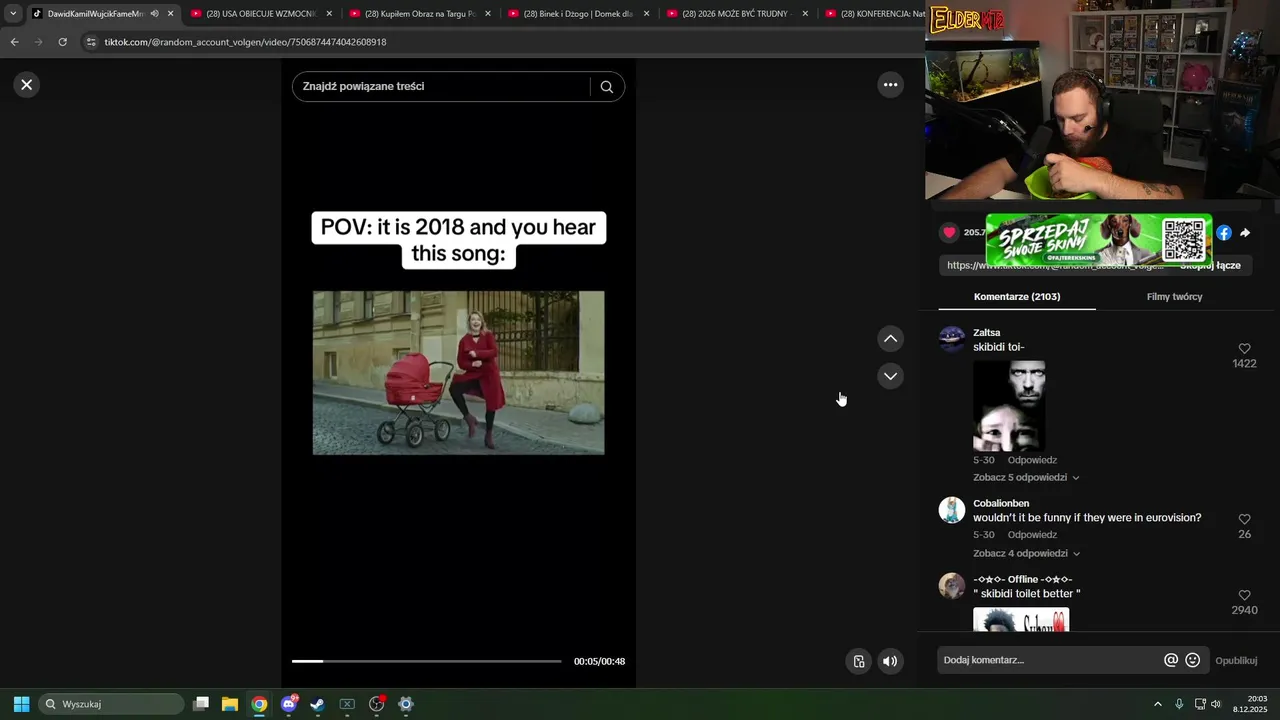
Task: Show hidden system tray icons
Action: (x=1158, y=704)
